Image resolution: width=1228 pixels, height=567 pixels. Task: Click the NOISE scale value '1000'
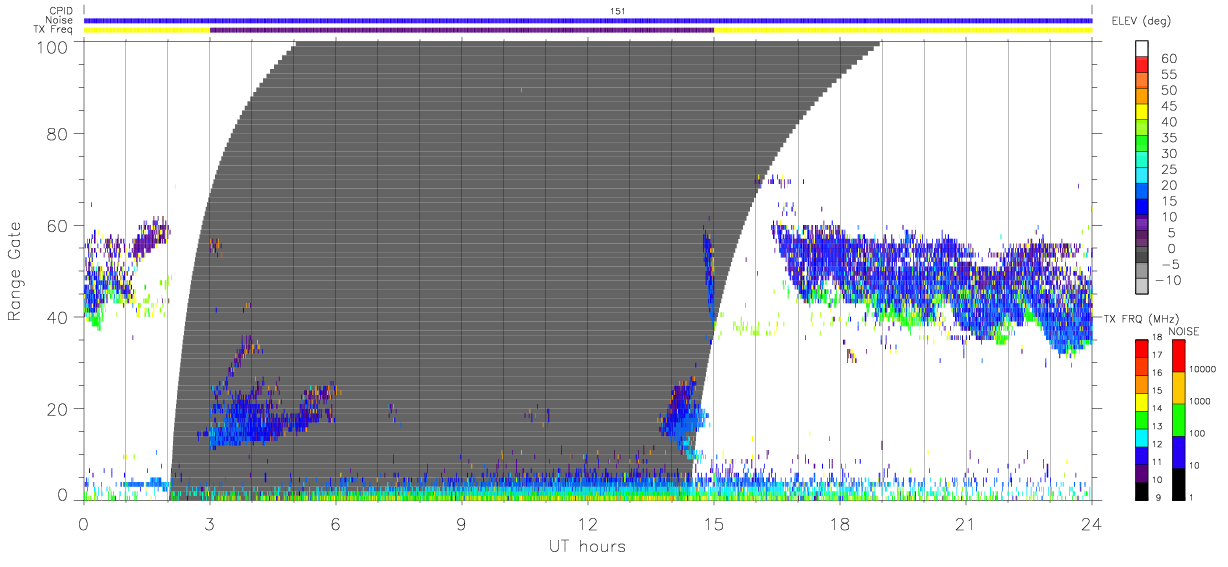tap(1200, 402)
